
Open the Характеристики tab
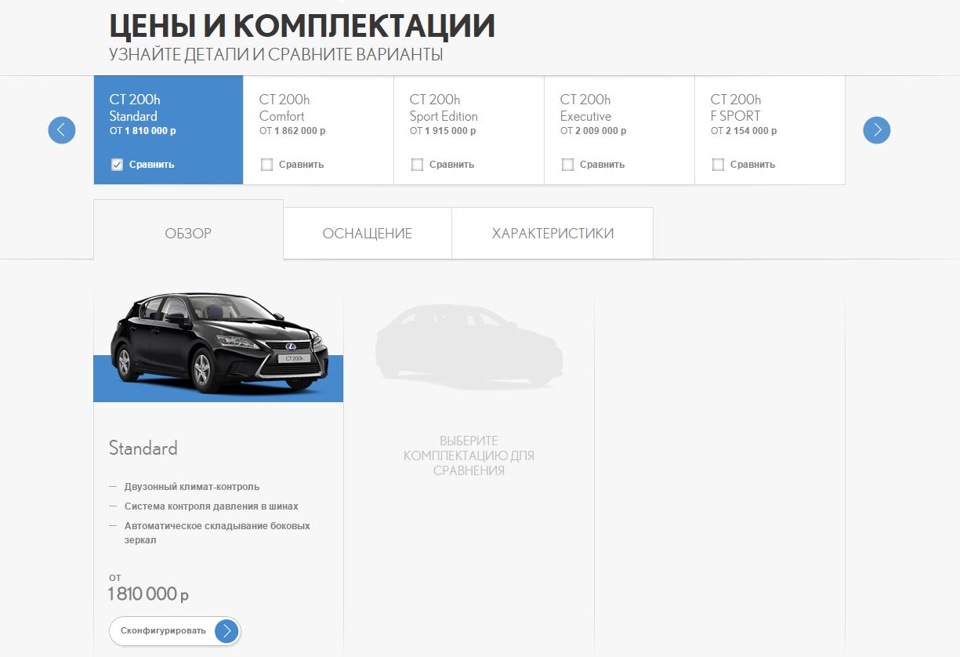552,234
